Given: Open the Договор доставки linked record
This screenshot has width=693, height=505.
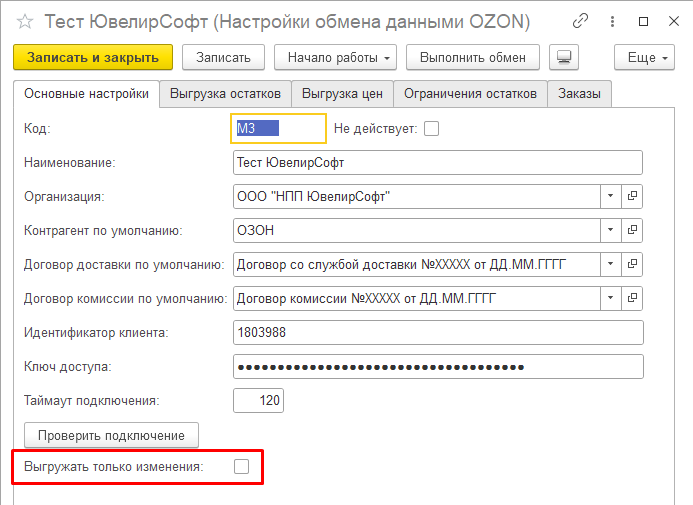Looking at the screenshot, I should 632,264.
